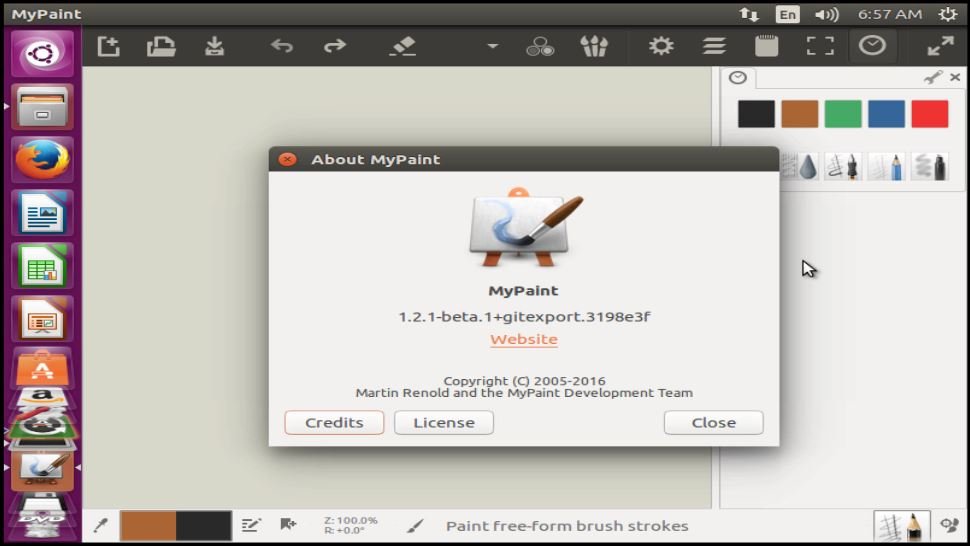Viewport: 970px width, 546px height.
Task: Click the 6:57 AM clock
Action: pyautogui.click(x=890, y=14)
